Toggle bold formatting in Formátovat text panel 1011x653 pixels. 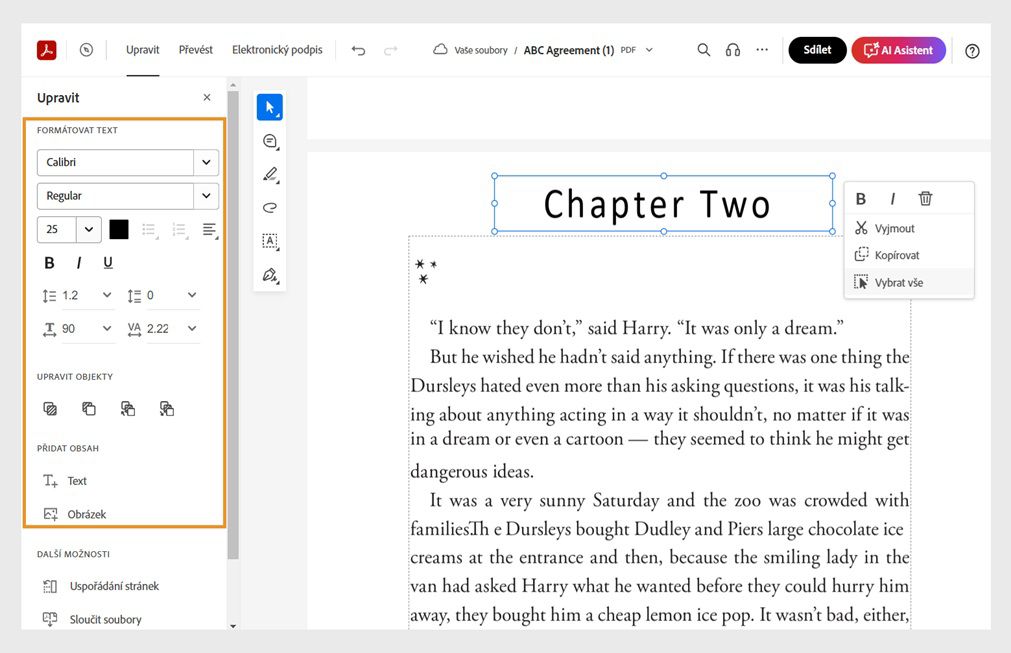(48, 262)
